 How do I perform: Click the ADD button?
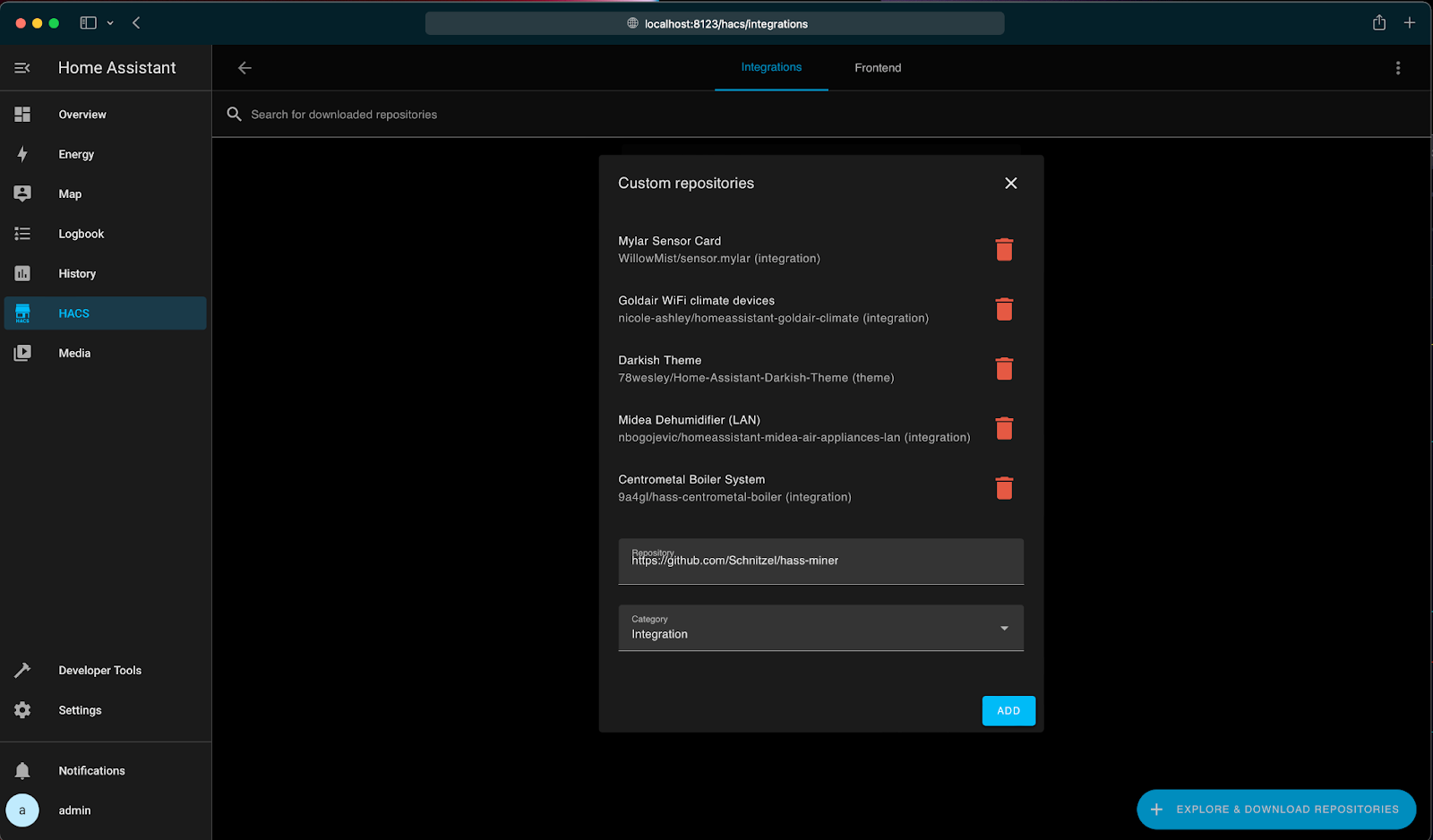tap(1008, 711)
